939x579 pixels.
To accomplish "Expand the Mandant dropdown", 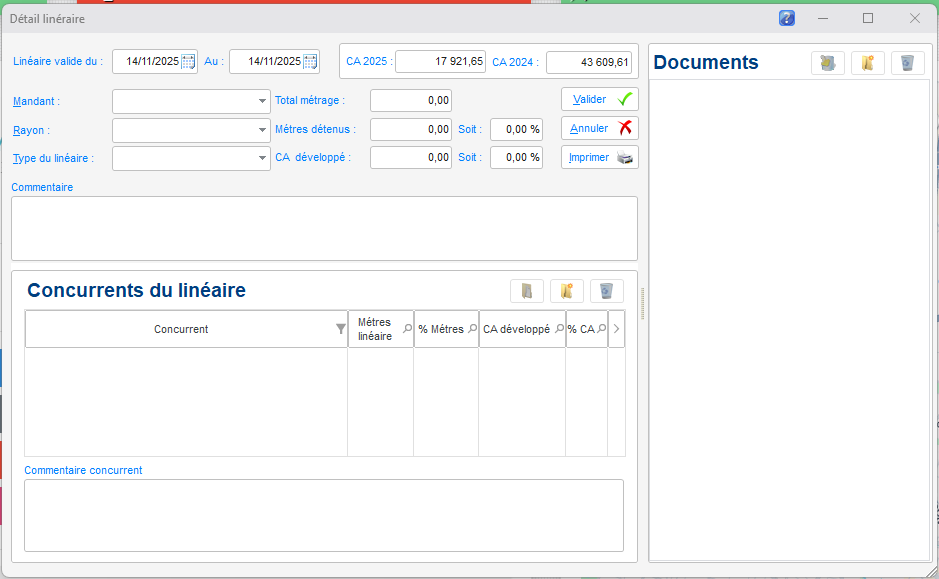I will tap(263, 101).
